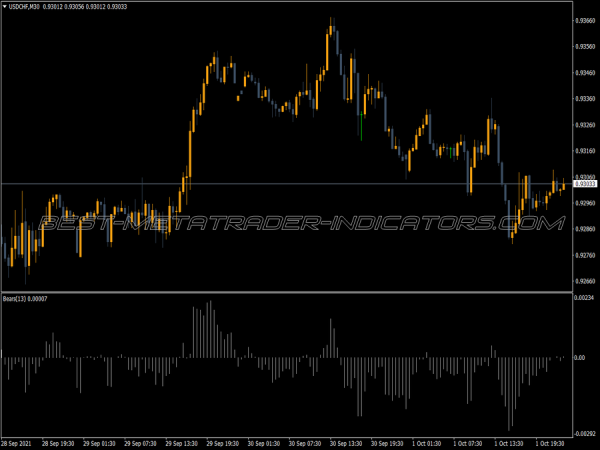
Task: Click the 29 Sep 13:30 time label
Action: pyautogui.click(x=182, y=443)
